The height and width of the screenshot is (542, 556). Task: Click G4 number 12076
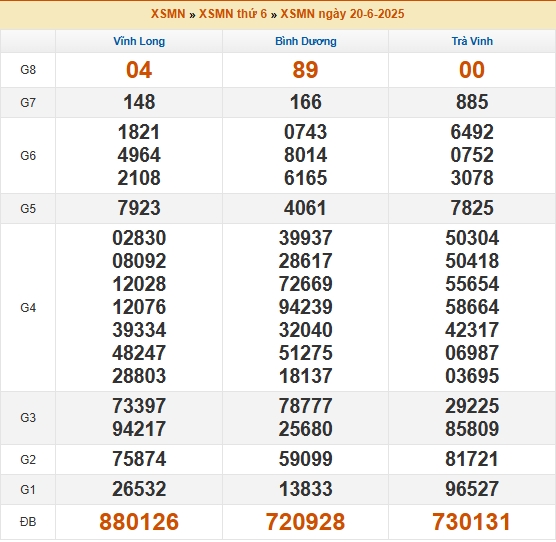pyautogui.click(x=139, y=307)
